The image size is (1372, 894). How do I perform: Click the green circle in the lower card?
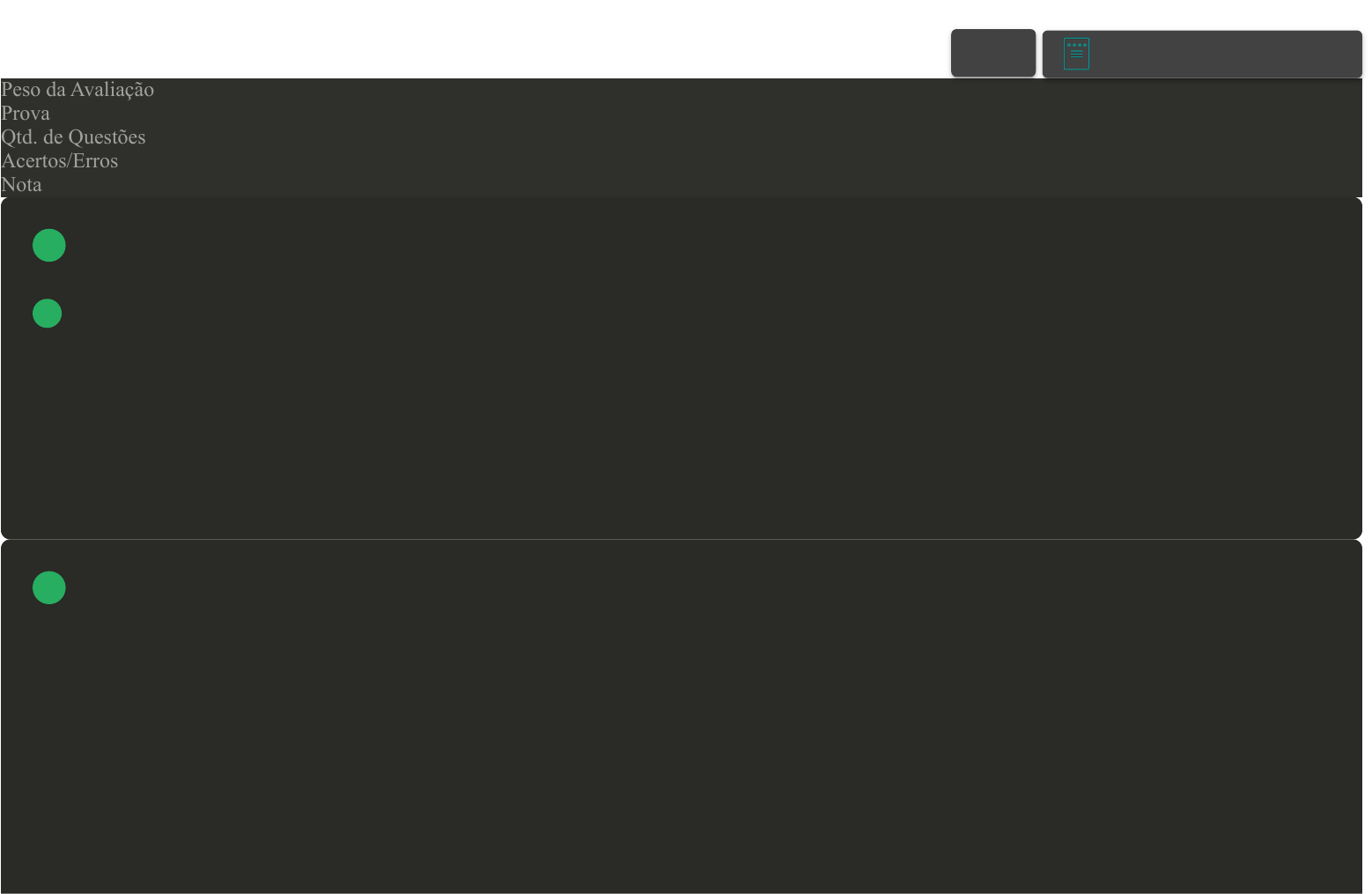point(49,588)
